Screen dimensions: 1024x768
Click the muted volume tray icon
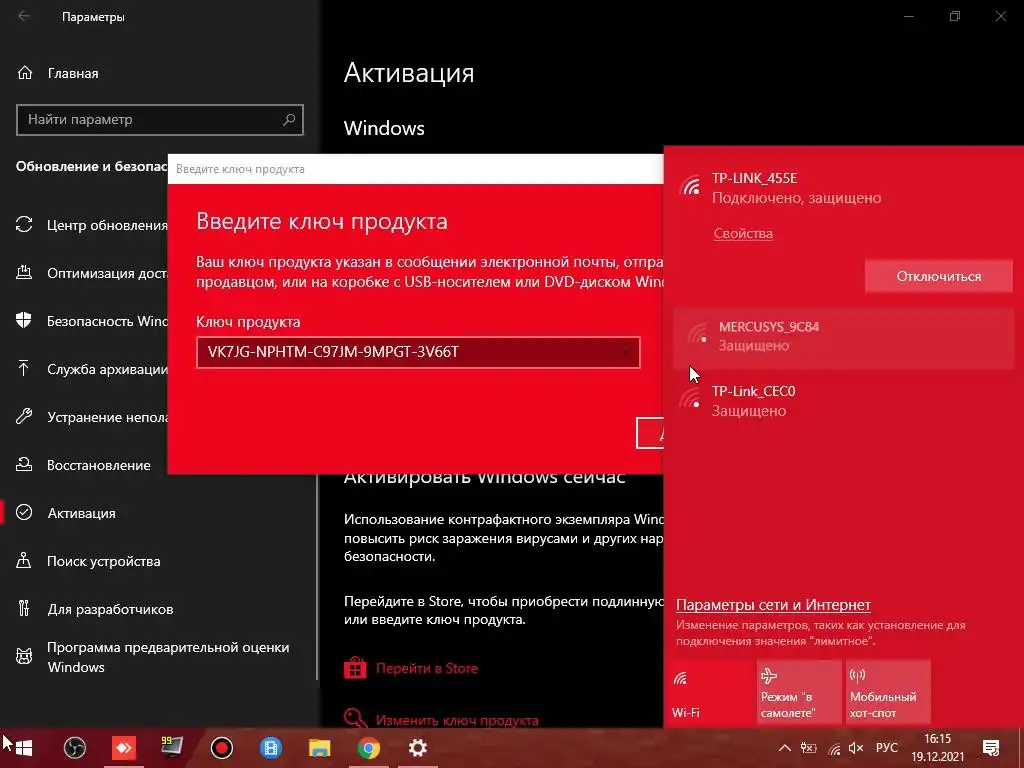pos(856,748)
